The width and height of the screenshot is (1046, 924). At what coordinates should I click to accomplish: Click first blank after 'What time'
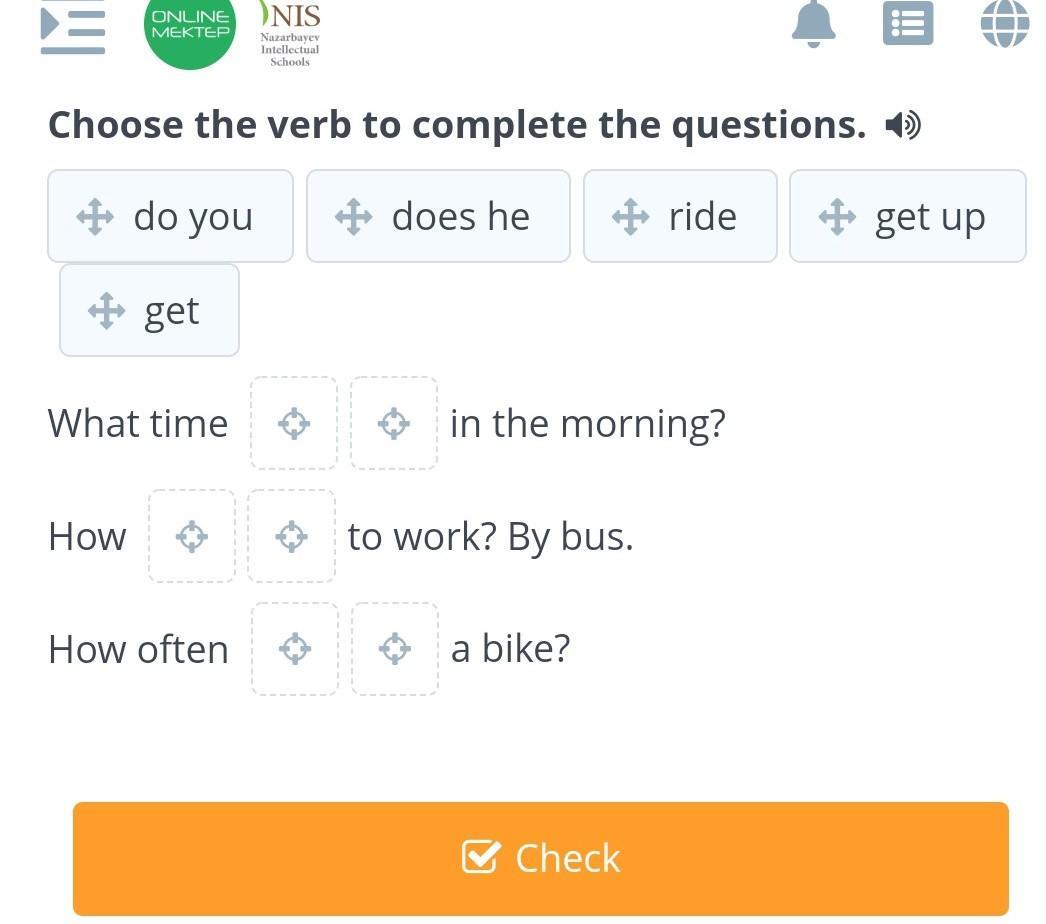(x=293, y=424)
